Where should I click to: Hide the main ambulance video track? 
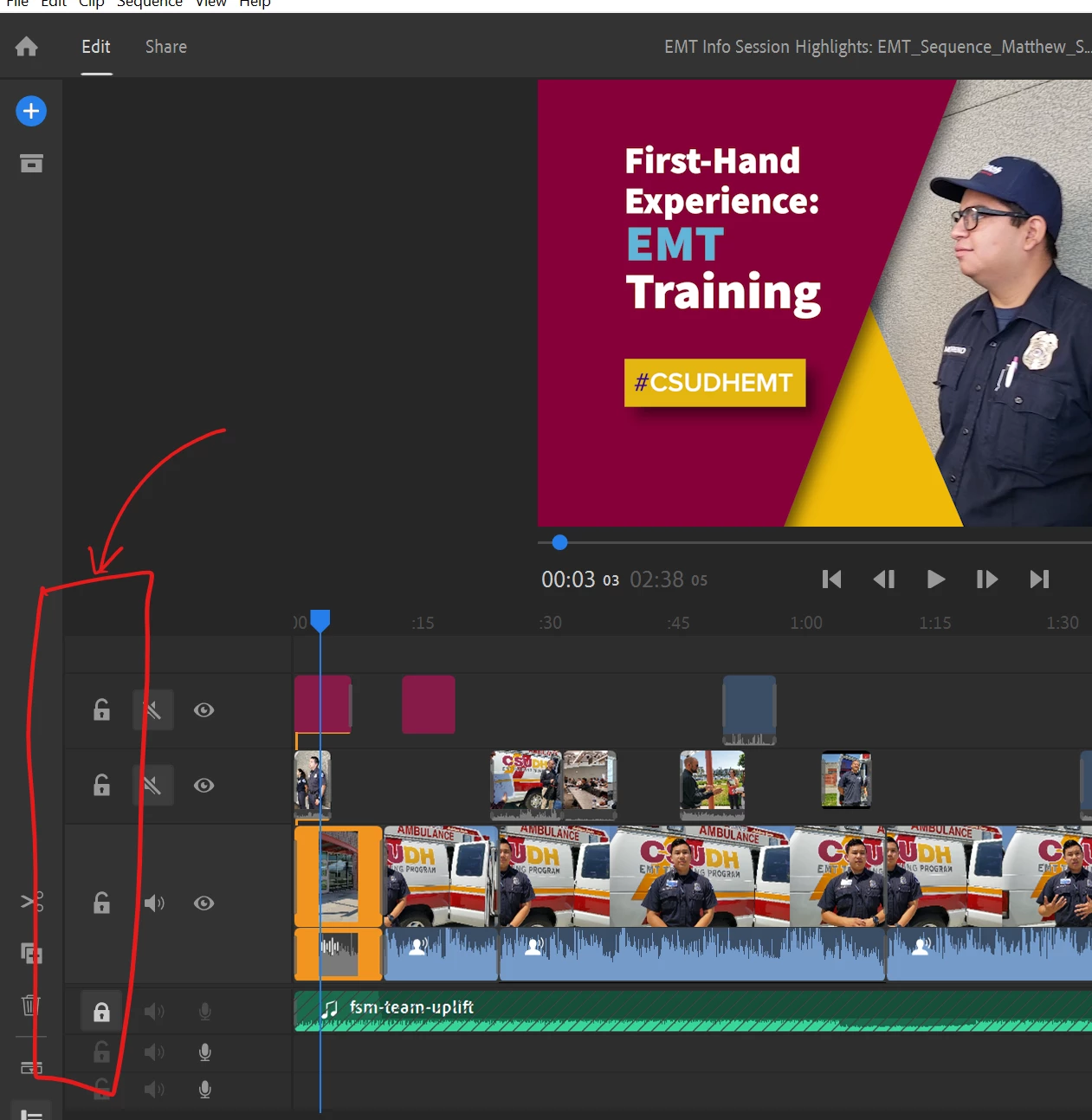pos(204,903)
